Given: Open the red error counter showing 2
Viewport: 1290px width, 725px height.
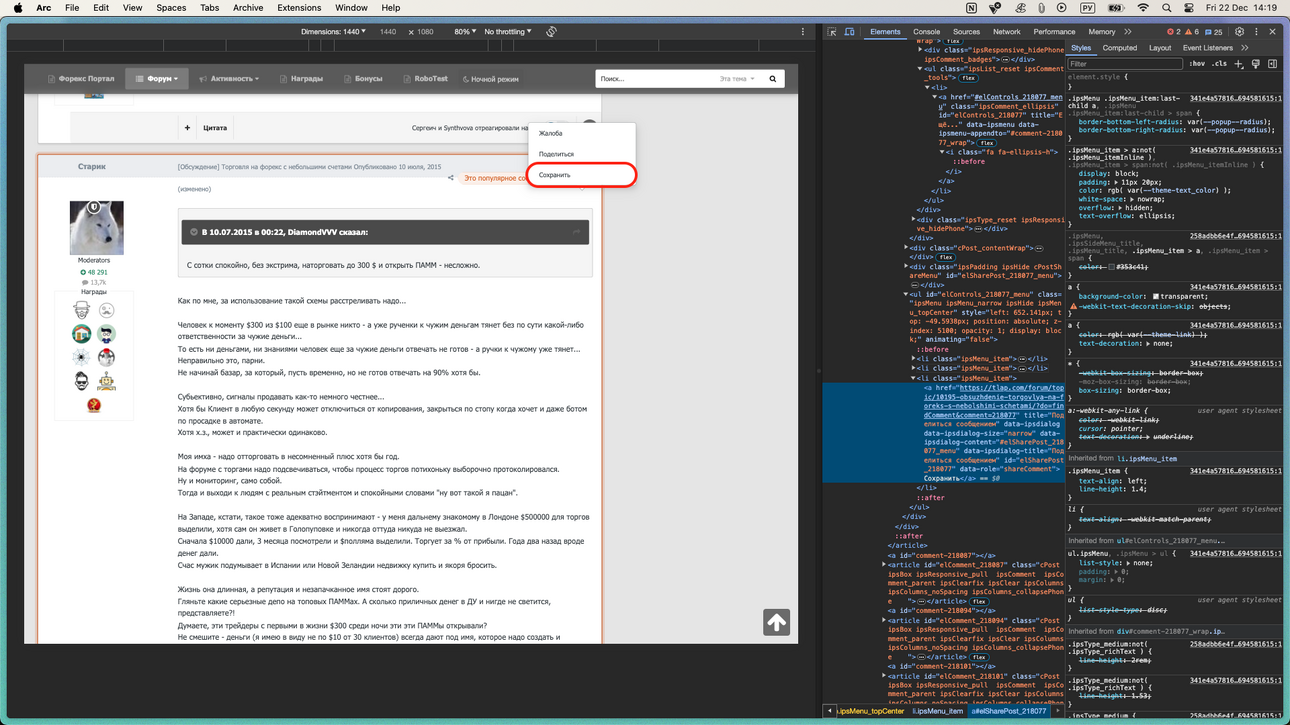Looking at the screenshot, I should coord(1174,32).
